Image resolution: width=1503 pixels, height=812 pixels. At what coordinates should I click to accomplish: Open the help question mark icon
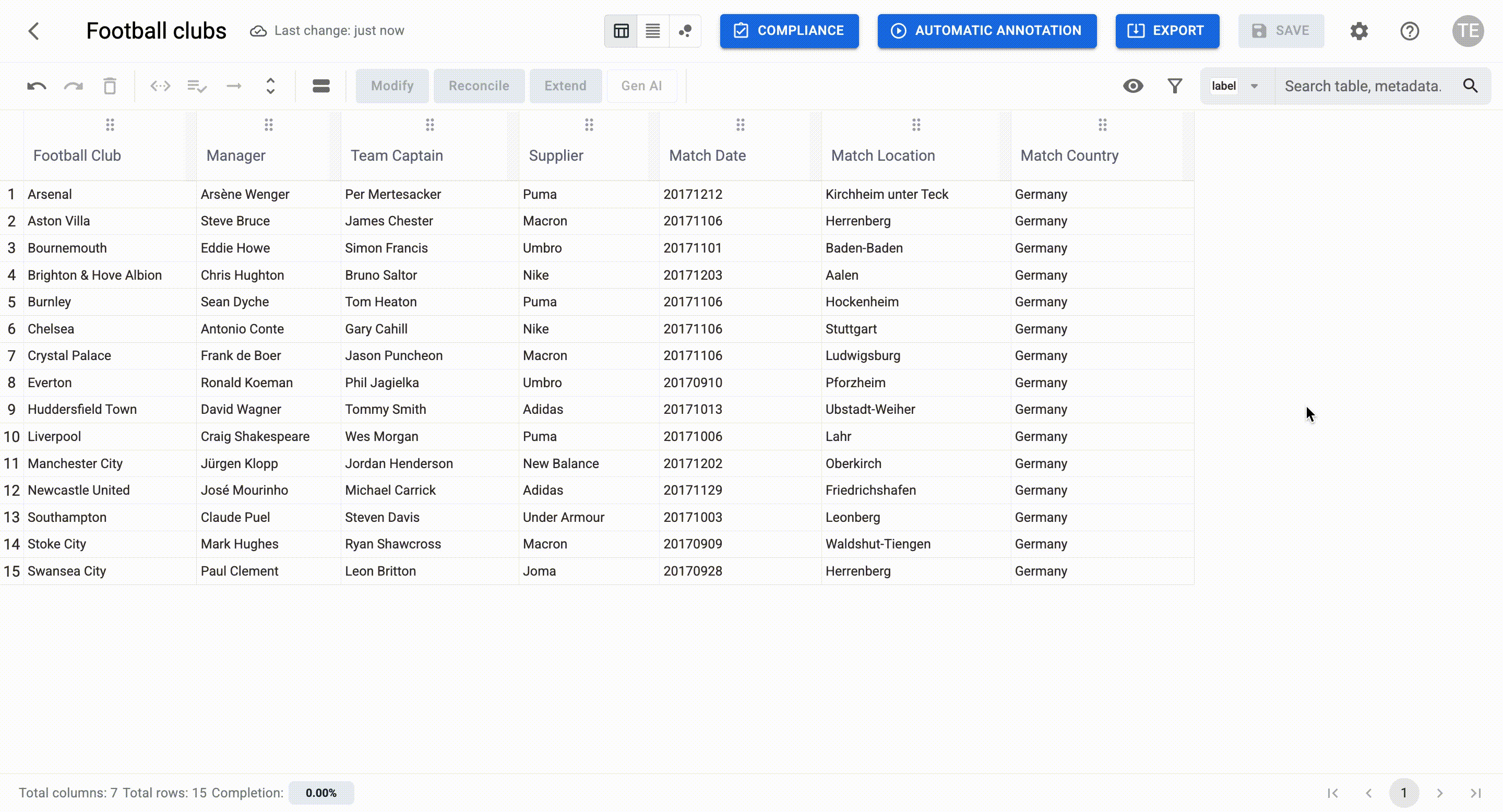[x=1410, y=31]
